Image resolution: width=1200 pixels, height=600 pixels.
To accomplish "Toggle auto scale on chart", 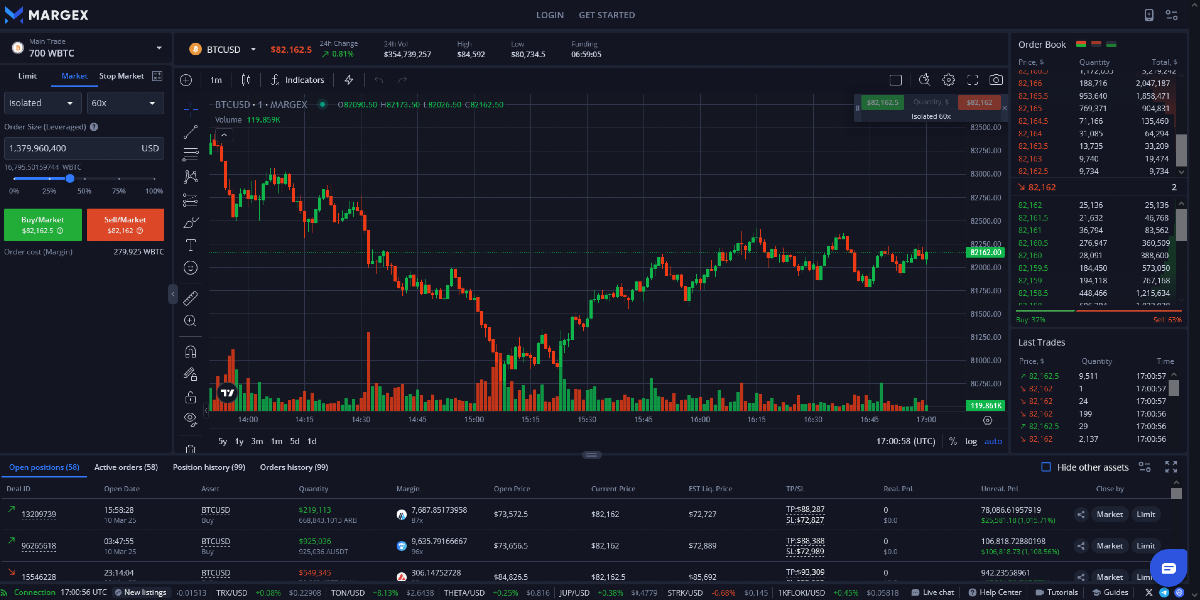I will pyautogui.click(x=993, y=441).
